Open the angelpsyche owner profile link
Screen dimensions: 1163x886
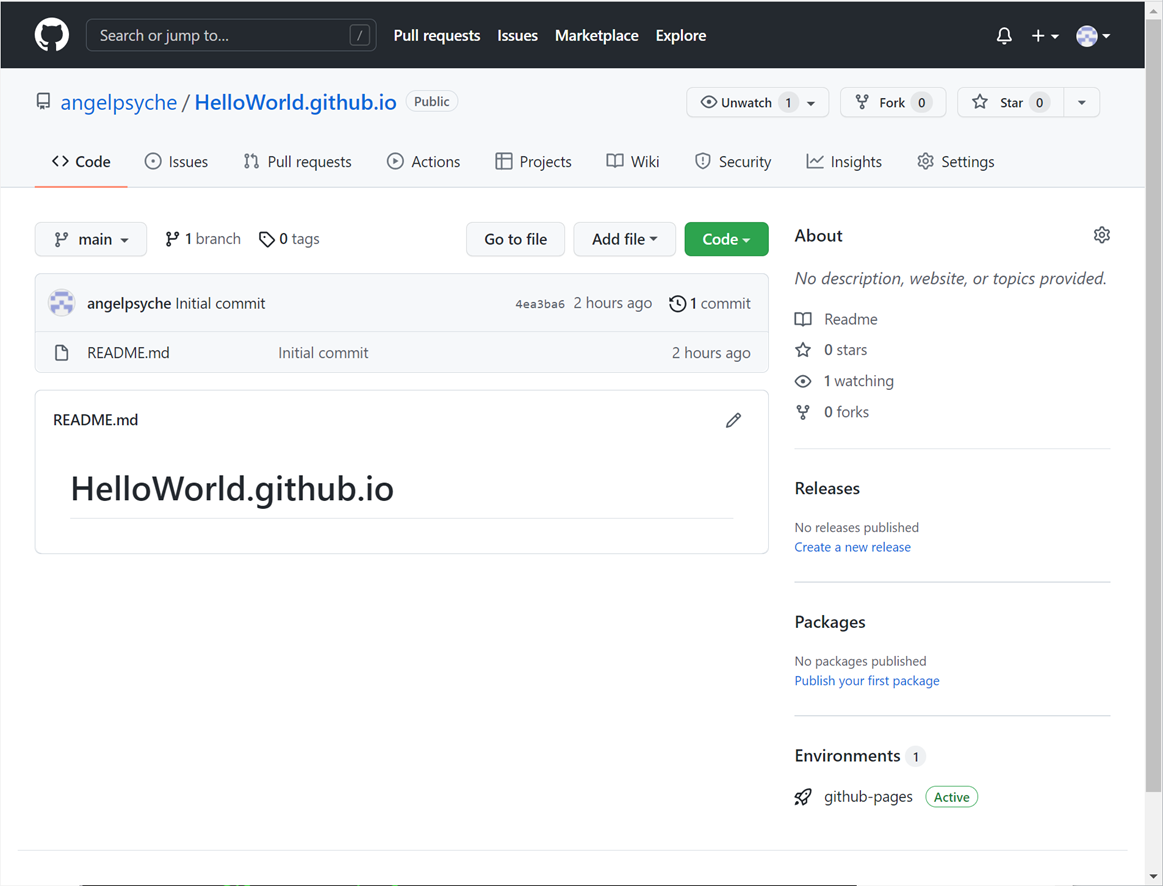pyautogui.click(x=119, y=102)
